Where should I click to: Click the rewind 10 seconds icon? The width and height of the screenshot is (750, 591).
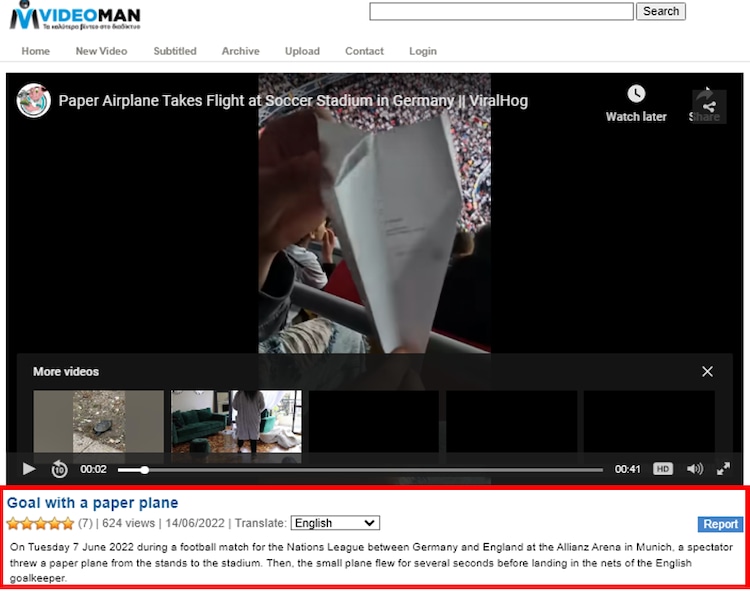[59, 469]
